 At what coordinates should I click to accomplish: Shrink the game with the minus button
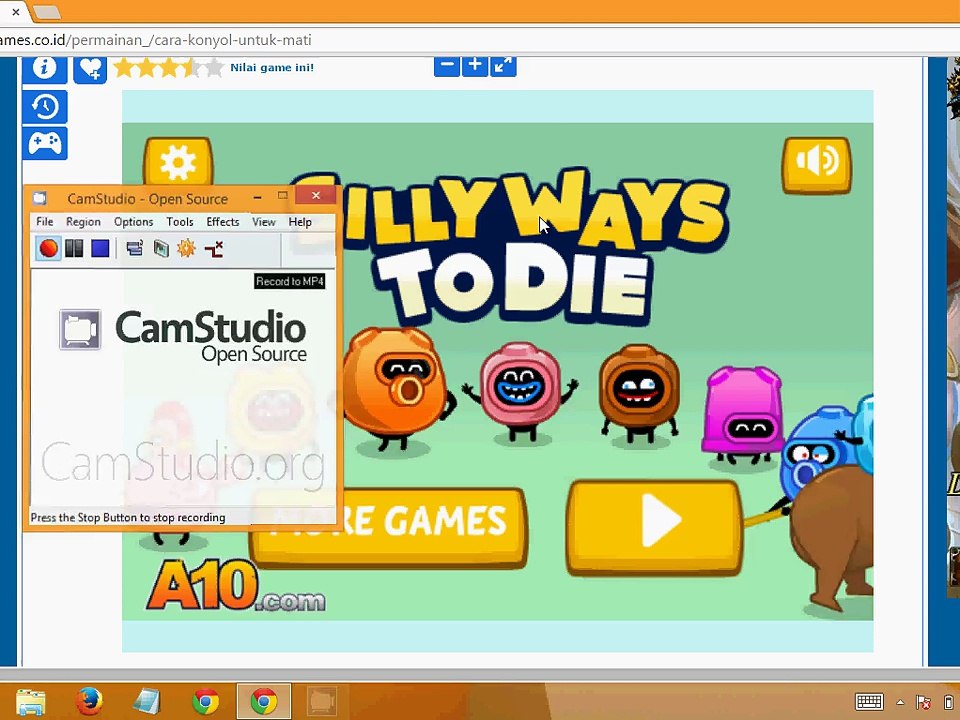447,66
